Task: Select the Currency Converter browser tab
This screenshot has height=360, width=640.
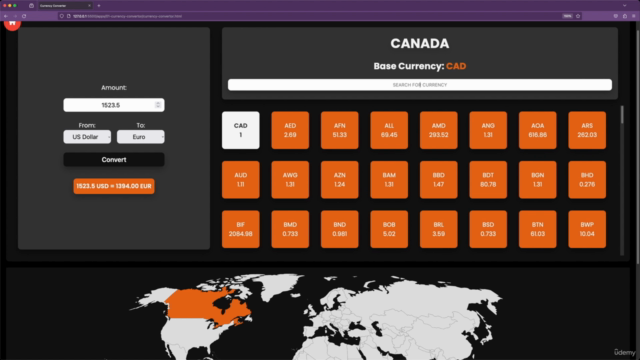Action: point(64,6)
